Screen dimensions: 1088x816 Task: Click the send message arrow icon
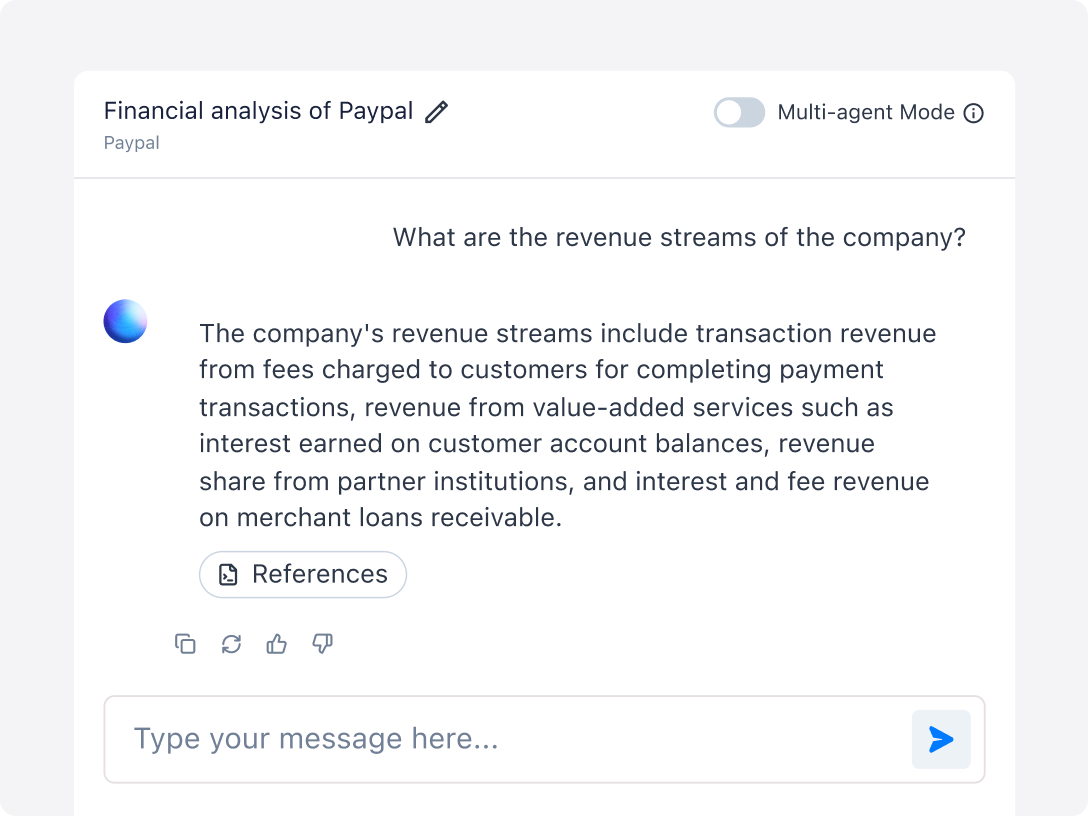[940, 740]
